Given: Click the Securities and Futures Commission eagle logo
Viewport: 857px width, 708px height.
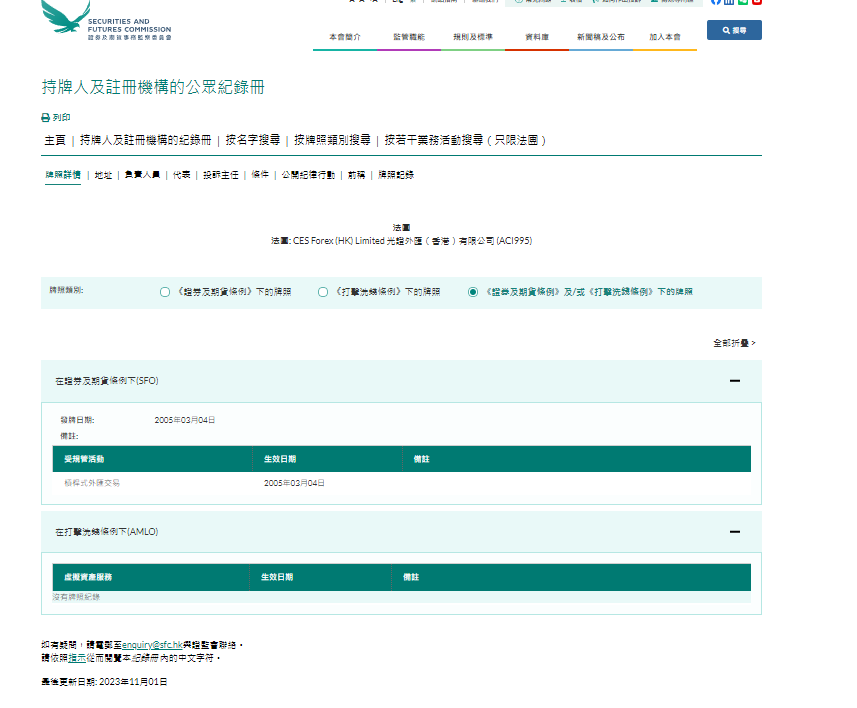Looking at the screenshot, I should (x=106, y=20).
